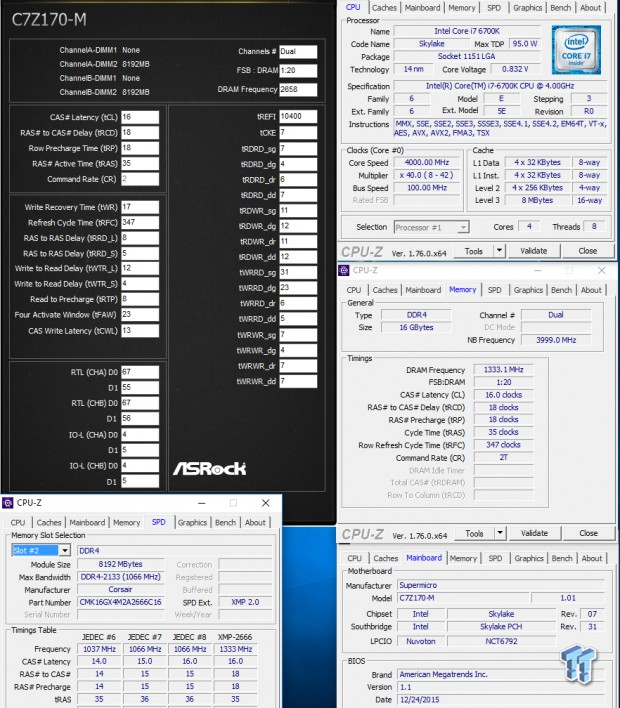Click Close button in the Memory window

tap(588, 533)
